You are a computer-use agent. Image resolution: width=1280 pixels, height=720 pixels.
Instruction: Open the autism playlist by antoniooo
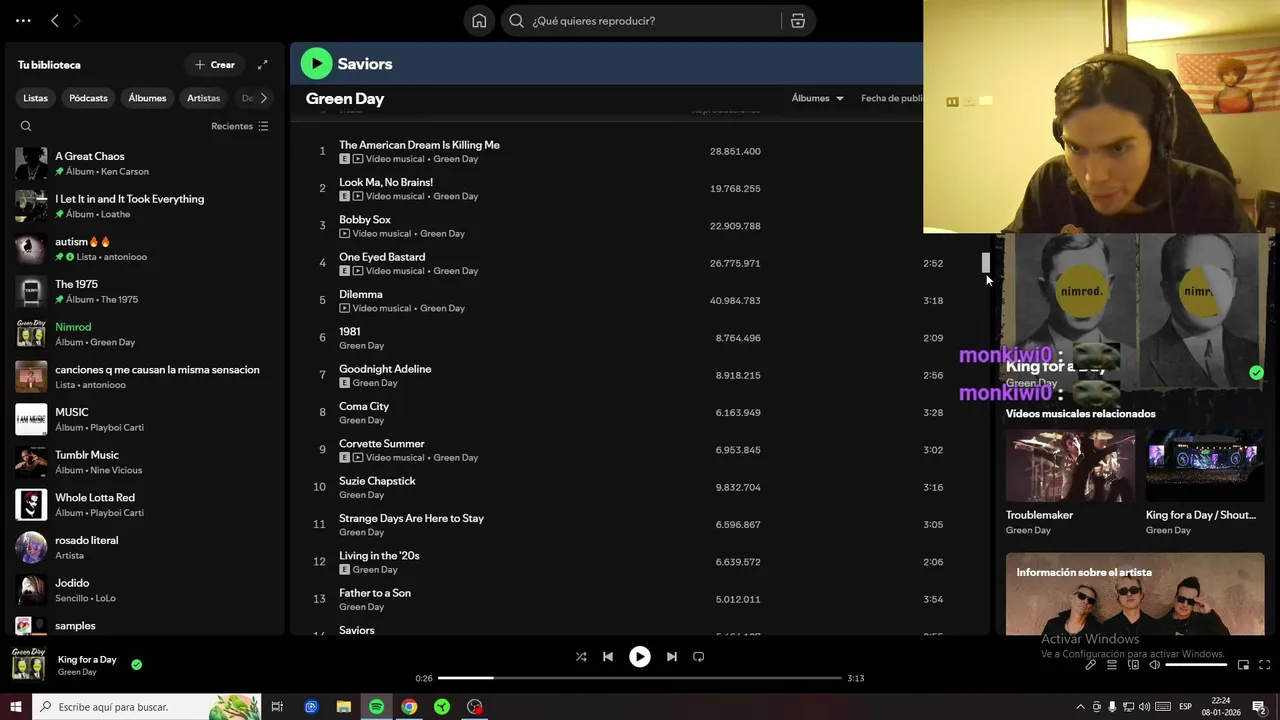(143, 249)
